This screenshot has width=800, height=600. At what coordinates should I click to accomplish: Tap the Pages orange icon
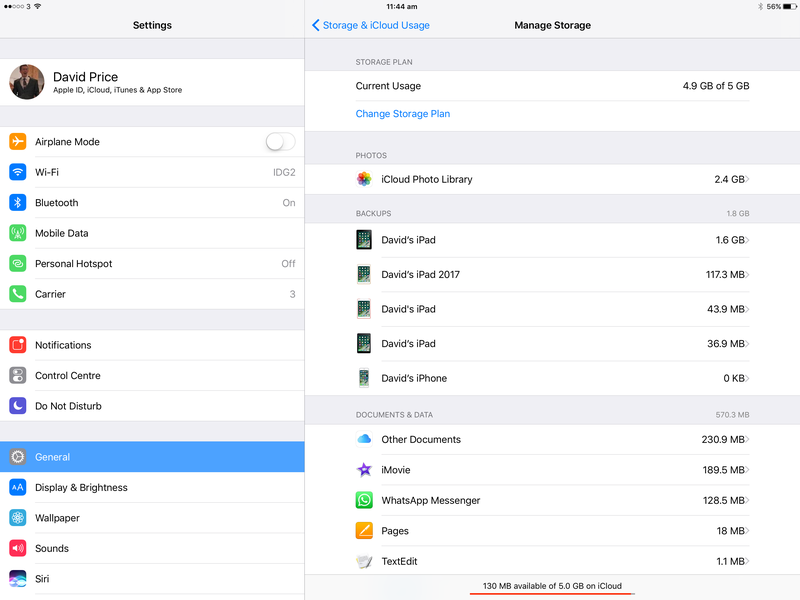[x=364, y=531]
